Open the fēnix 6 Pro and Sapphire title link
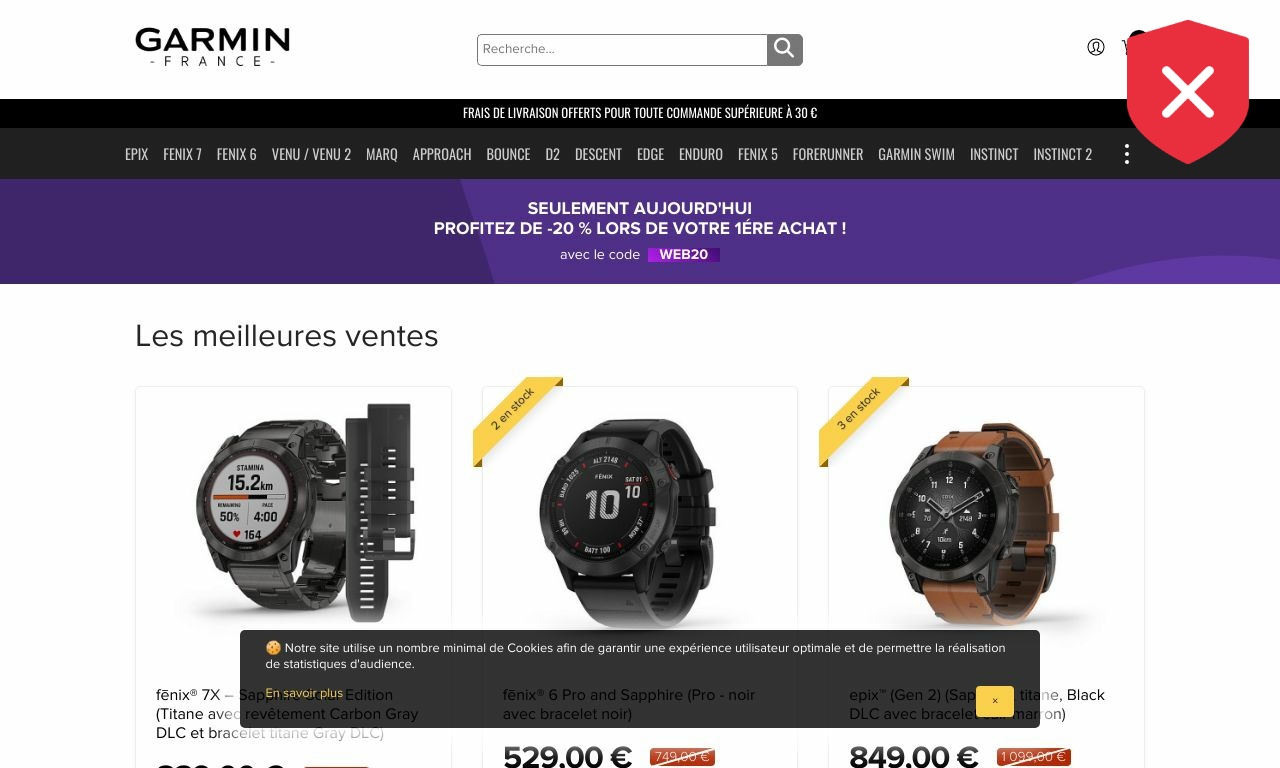The height and width of the screenshot is (768, 1280). (x=629, y=704)
